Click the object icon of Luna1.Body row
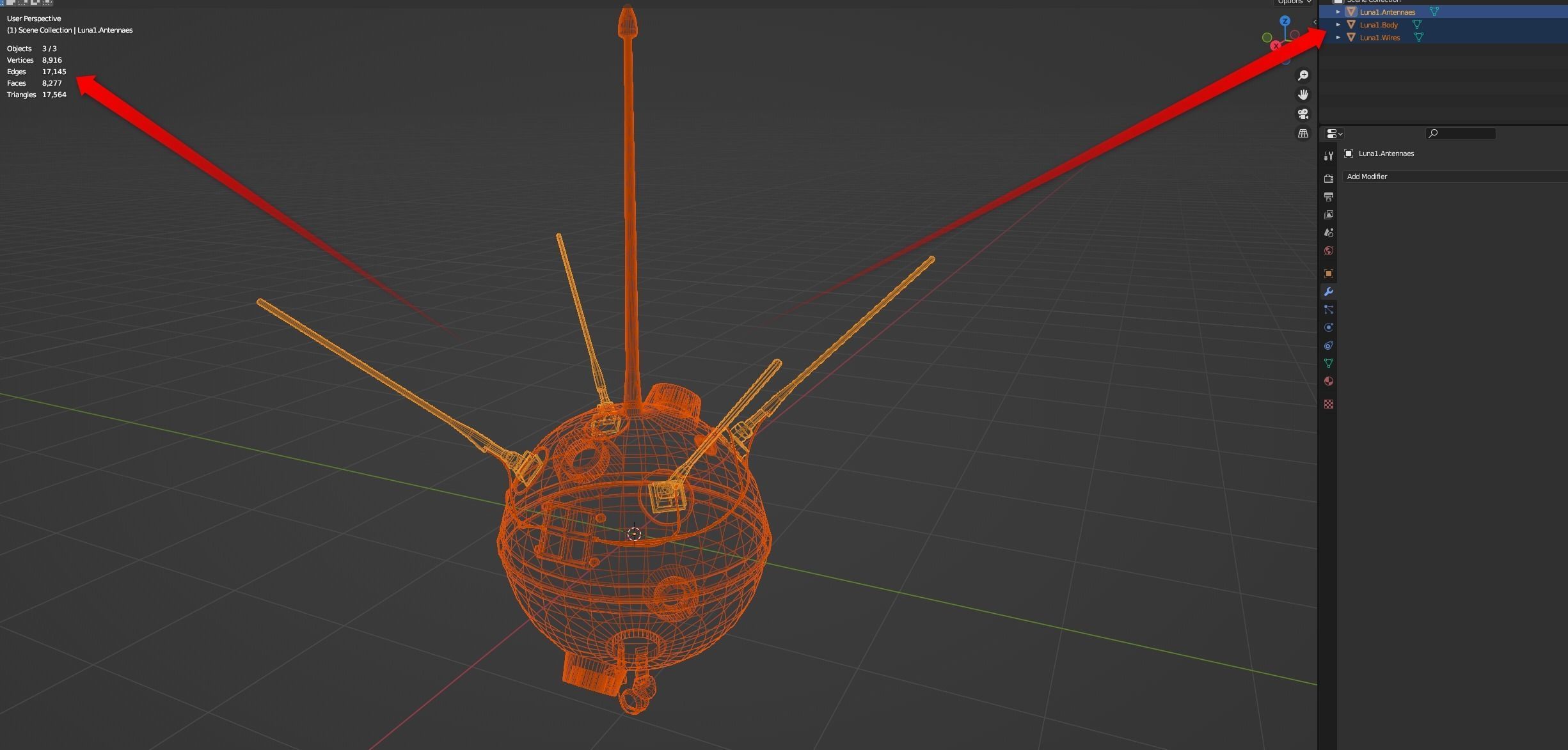The width and height of the screenshot is (1568, 750). tap(1351, 25)
